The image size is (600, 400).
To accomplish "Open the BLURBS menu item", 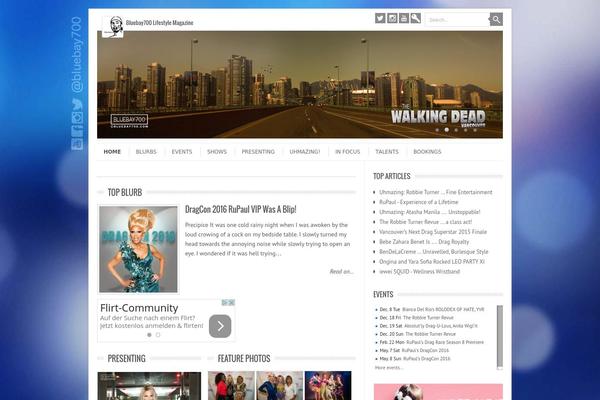I will [146, 152].
